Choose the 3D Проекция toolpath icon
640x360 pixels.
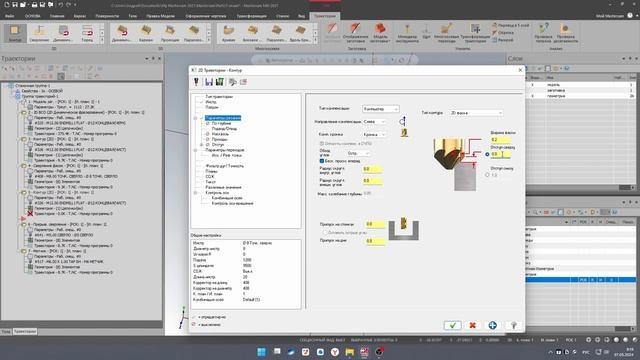coord(170,33)
